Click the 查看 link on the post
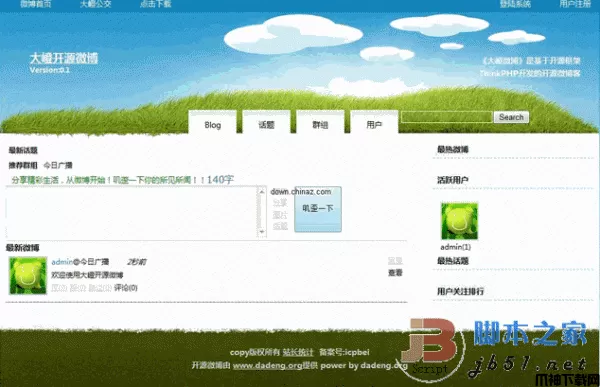The width and height of the screenshot is (600, 387). click(395, 273)
